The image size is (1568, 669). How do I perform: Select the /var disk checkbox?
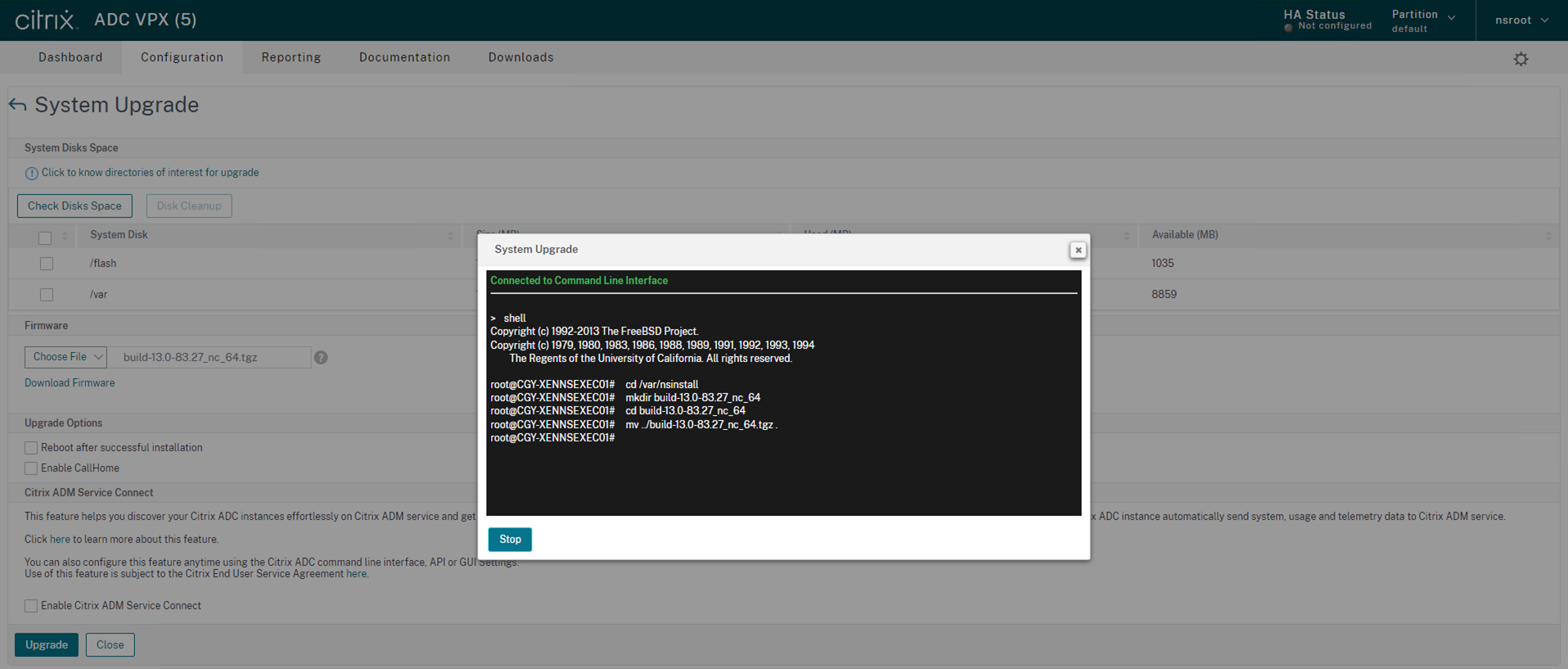(x=47, y=295)
